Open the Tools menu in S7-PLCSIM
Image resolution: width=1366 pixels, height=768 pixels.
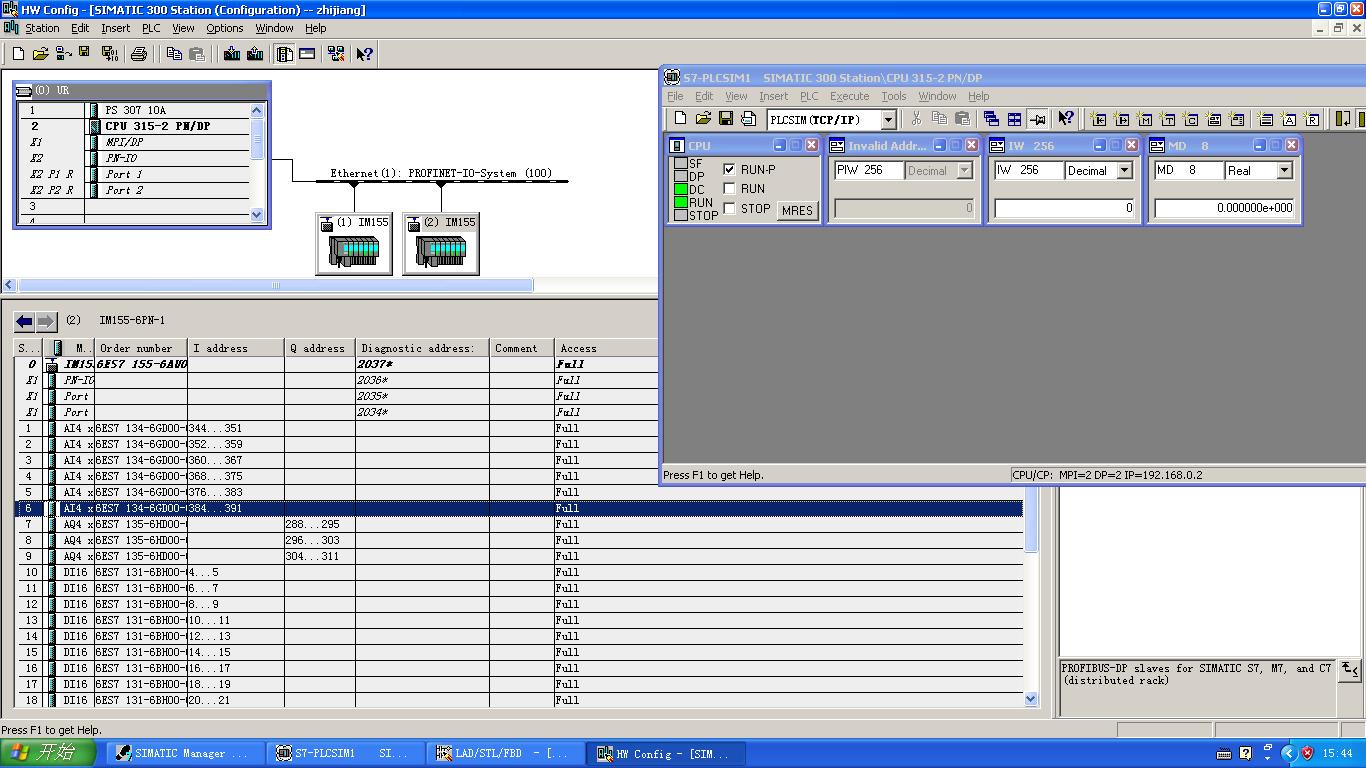893,96
